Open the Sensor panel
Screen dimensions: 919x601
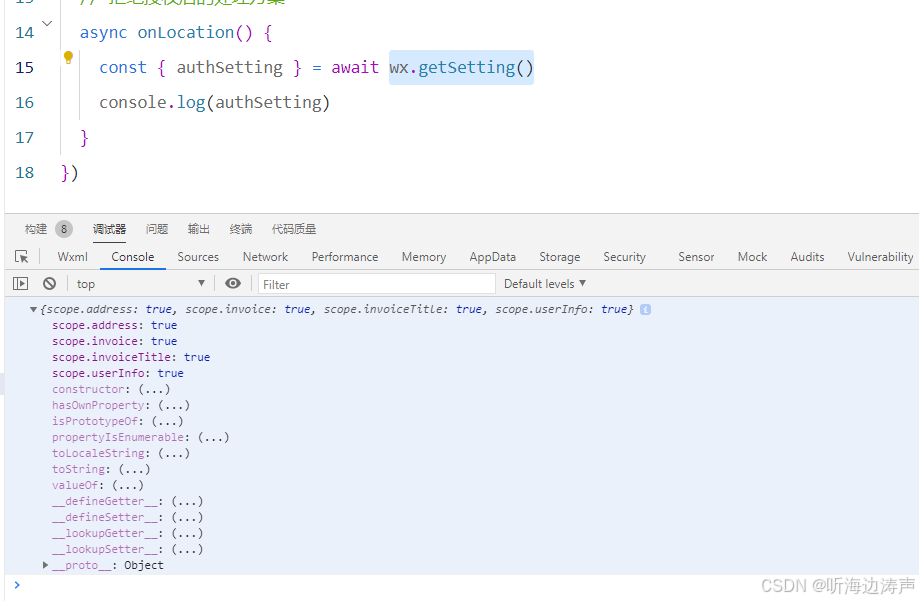(695, 256)
